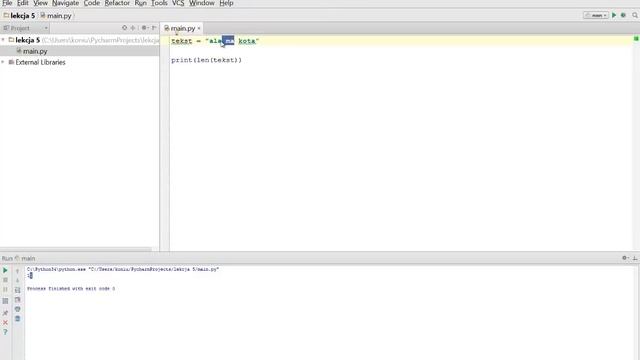Screen dimensions: 640x360
Task: Click the print(len(tekst)) code line
Action: [x=207, y=60]
